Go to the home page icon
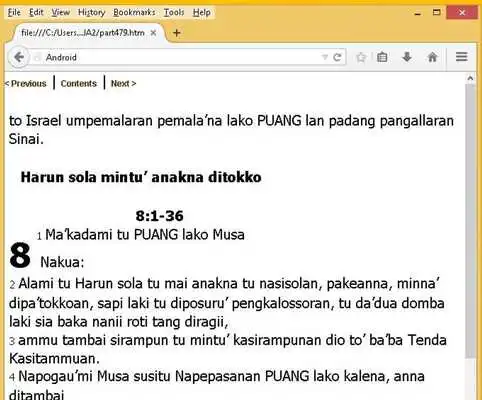This screenshot has height=400, width=482. coord(432,57)
